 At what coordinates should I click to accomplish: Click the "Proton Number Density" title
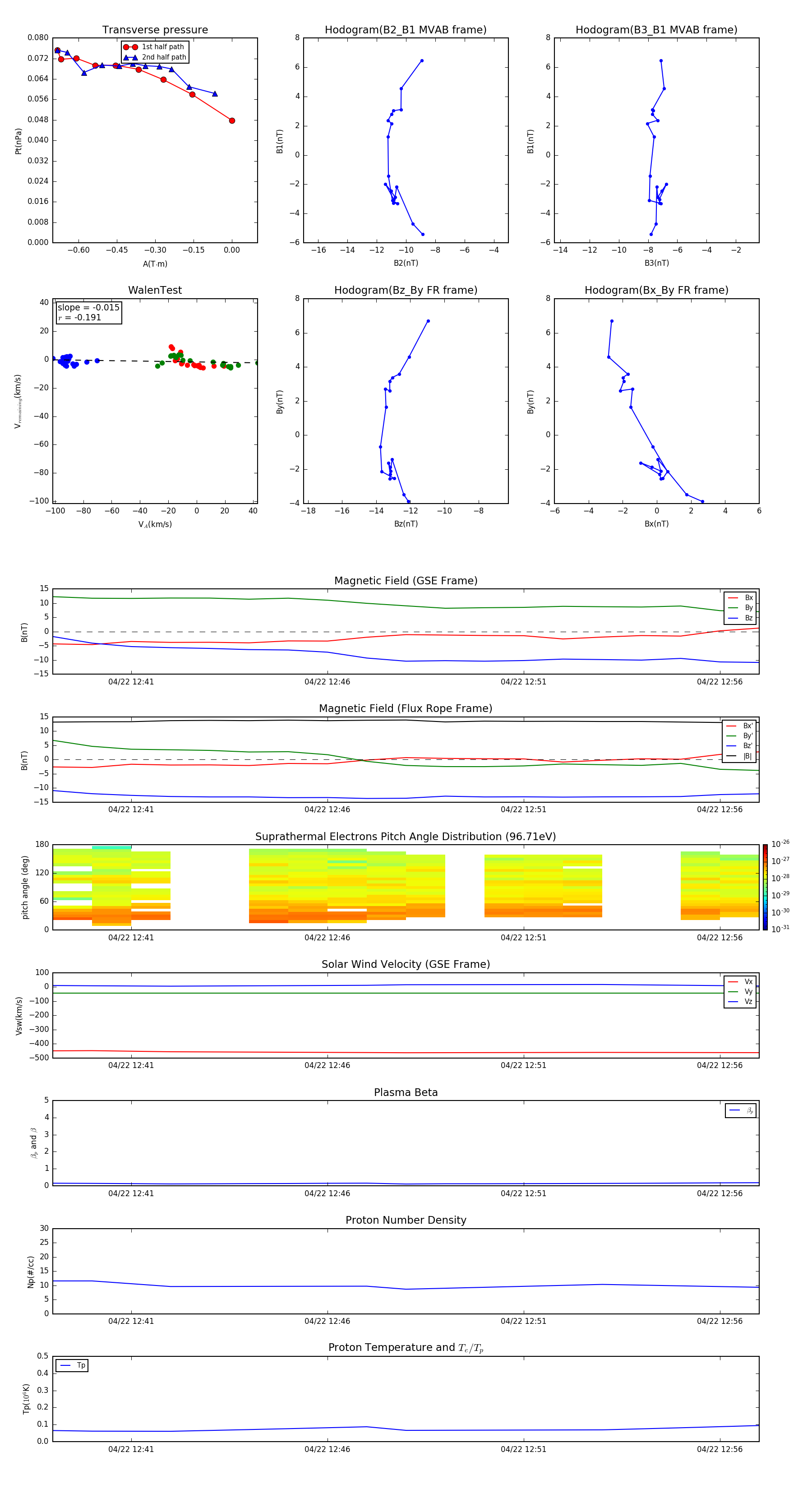[406, 1220]
